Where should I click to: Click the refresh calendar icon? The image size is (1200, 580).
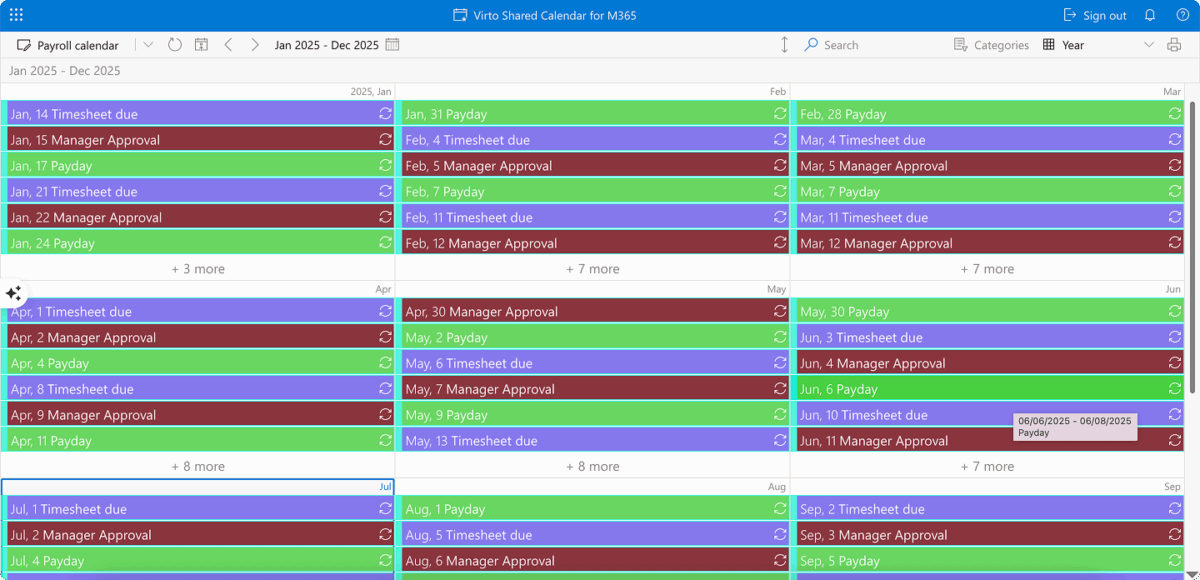[x=175, y=45]
